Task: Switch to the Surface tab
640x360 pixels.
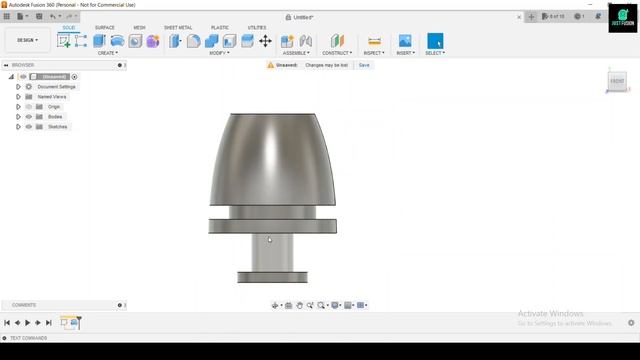Action: pyautogui.click(x=105, y=27)
